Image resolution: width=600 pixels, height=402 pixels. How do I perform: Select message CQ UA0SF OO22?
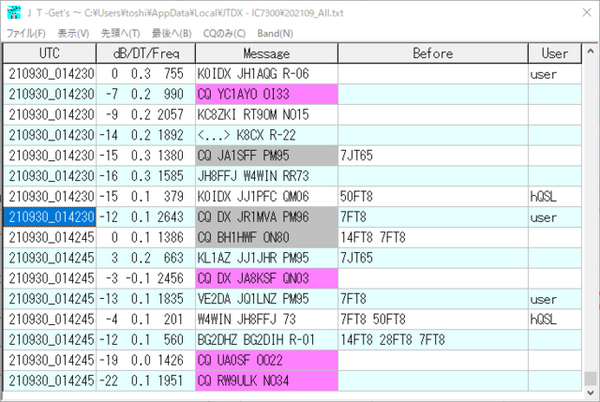coord(267,360)
